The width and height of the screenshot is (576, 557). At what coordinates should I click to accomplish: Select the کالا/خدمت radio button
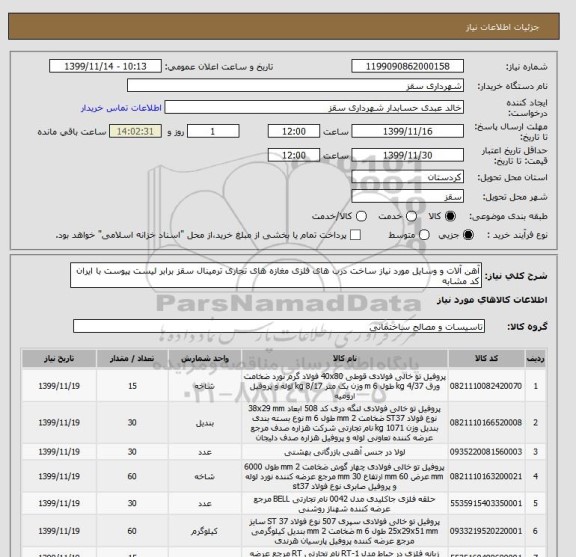[x=361, y=216]
